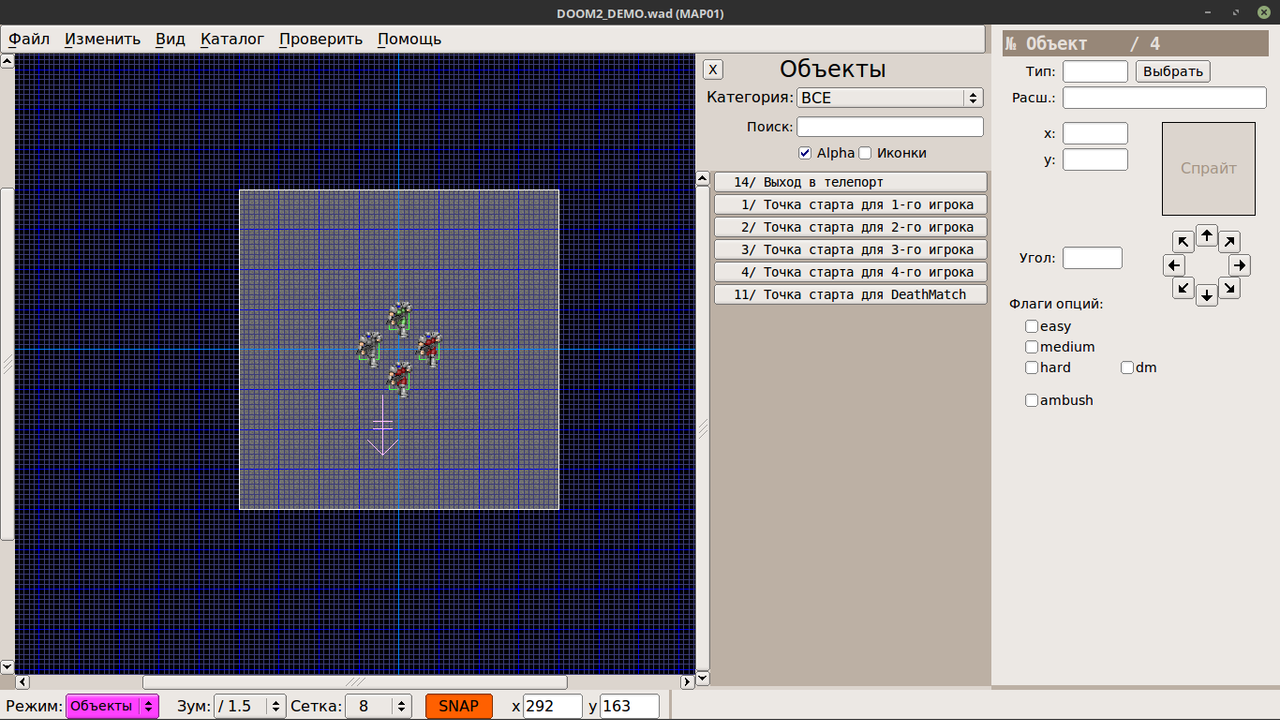Select the rightmost red-armored player sprite

coord(429,348)
